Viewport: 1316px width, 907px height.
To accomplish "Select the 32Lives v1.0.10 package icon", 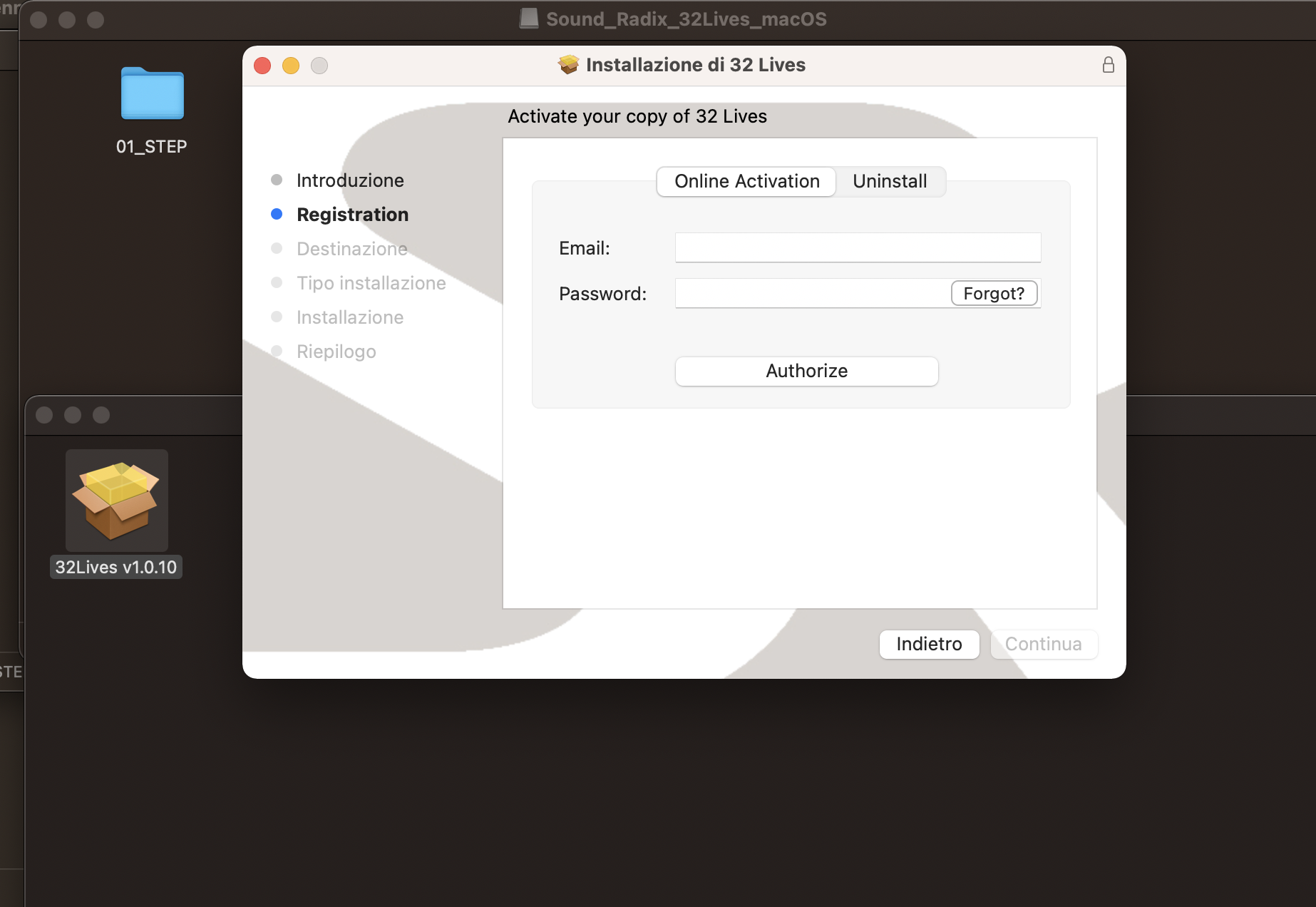I will pos(117,500).
